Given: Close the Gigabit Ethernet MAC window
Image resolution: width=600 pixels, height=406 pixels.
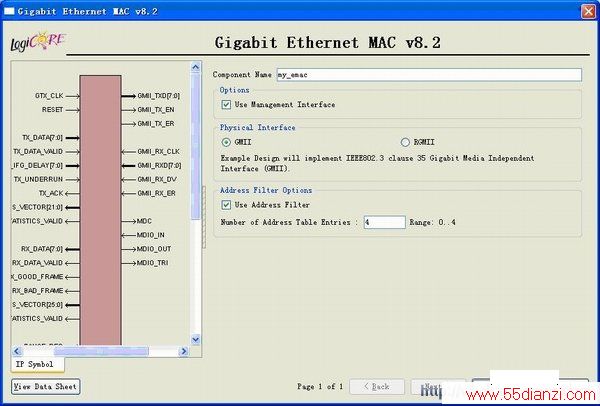Looking at the screenshot, I should click(588, 11).
